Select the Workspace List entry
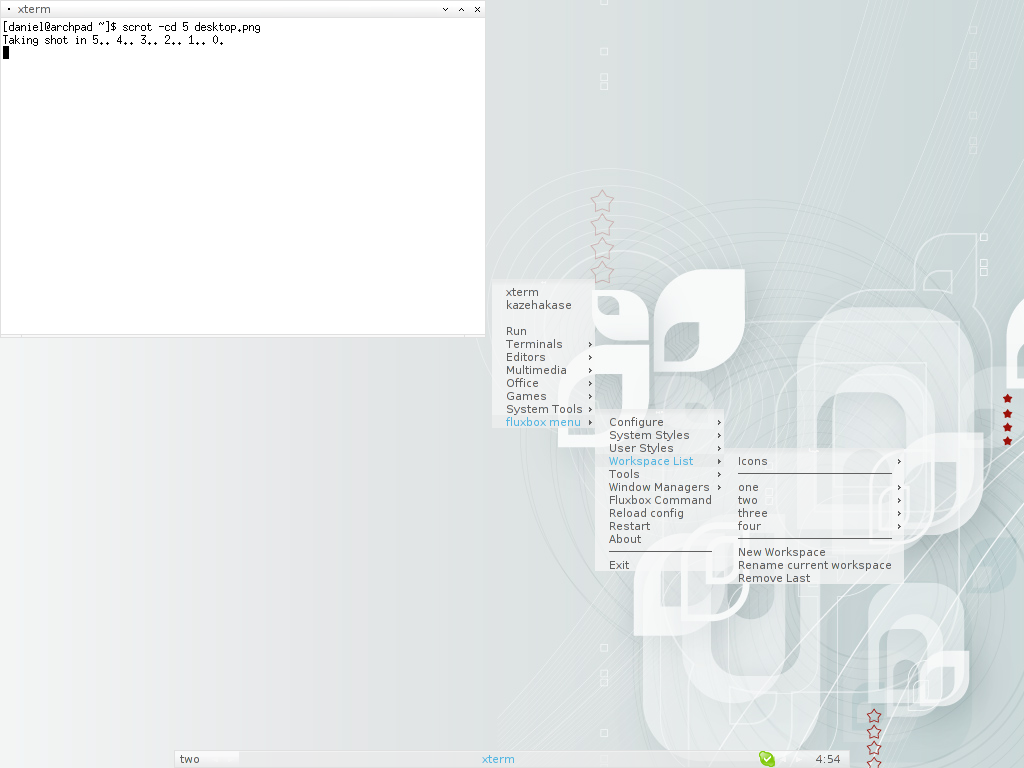1024x768 pixels. click(x=660, y=461)
